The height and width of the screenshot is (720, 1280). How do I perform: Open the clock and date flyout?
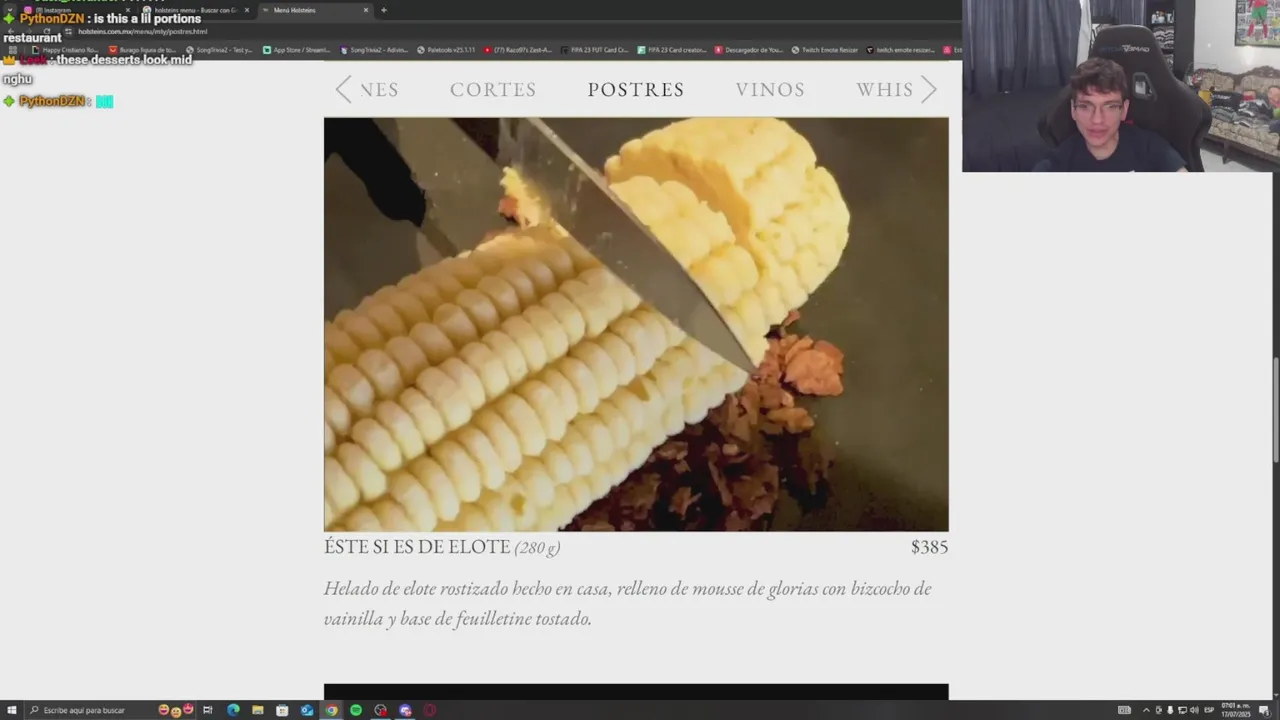coord(1236,710)
